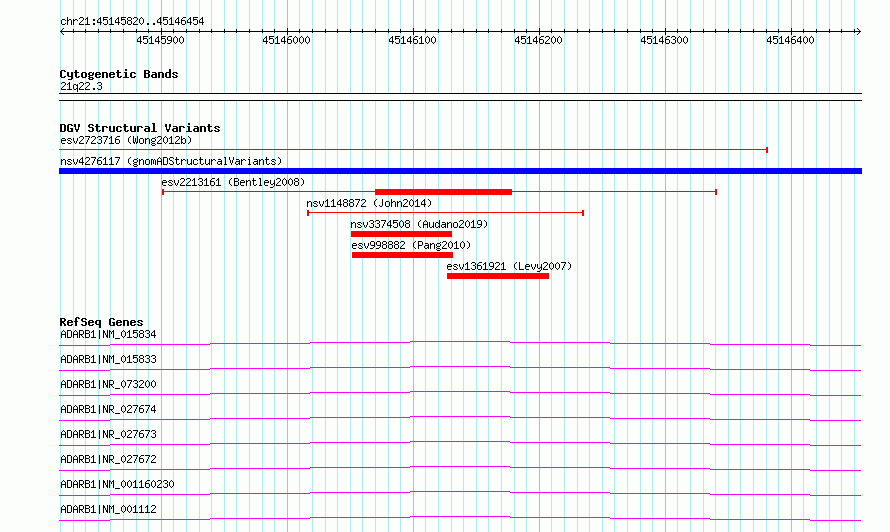The height and width of the screenshot is (532, 890).
Task: Click the red nsv3374508 variant bar
Action: [x=401, y=234]
